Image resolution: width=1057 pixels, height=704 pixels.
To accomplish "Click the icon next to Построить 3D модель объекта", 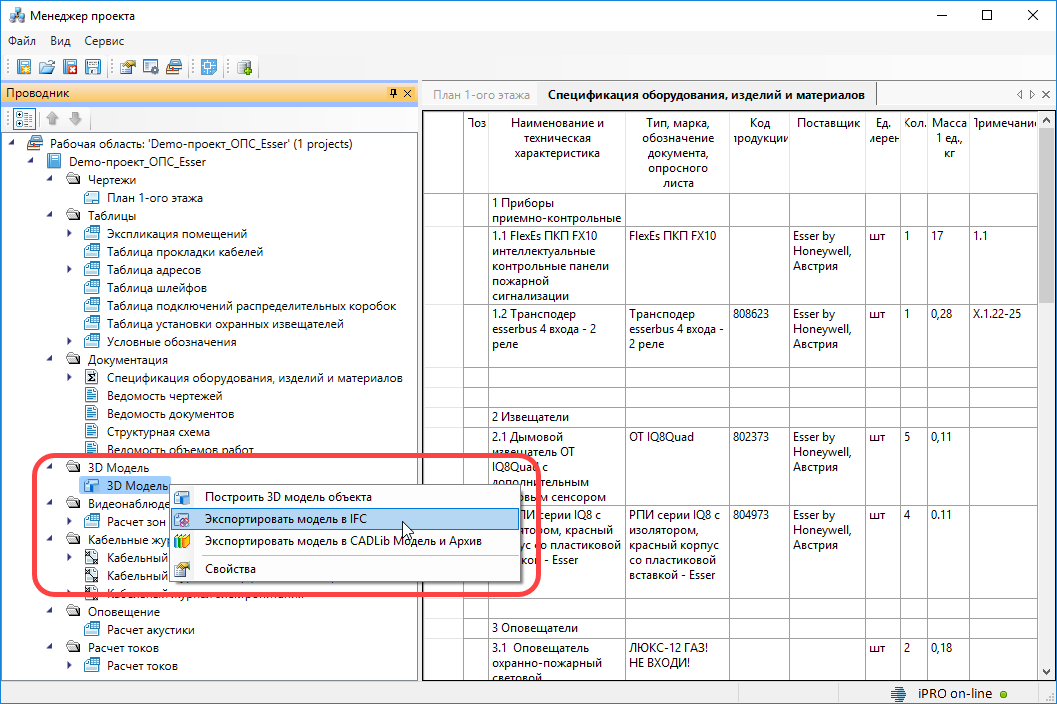I will [183, 498].
